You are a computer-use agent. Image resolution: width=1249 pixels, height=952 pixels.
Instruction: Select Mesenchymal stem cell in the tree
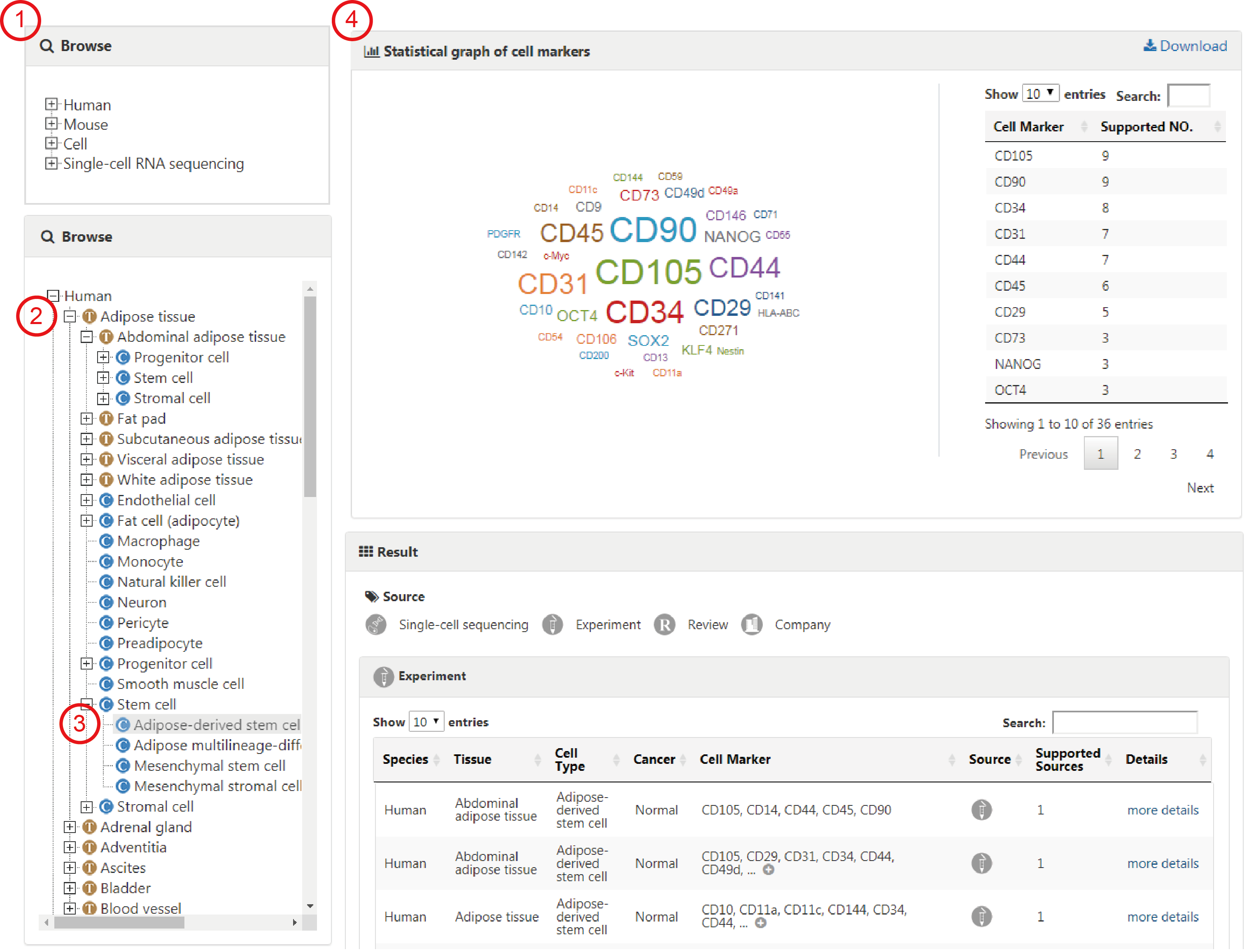tap(209, 766)
